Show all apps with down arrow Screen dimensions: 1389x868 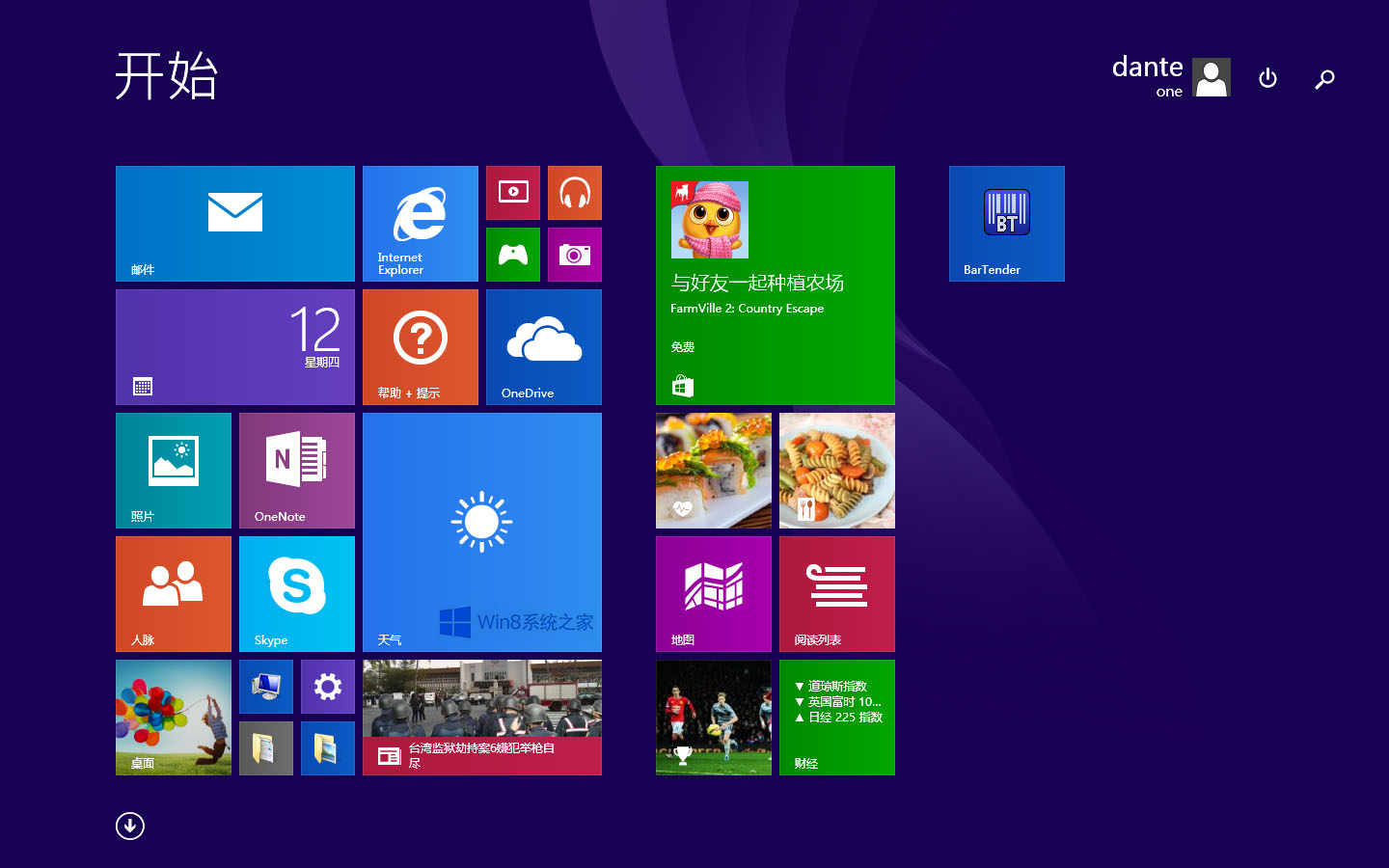[x=130, y=826]
